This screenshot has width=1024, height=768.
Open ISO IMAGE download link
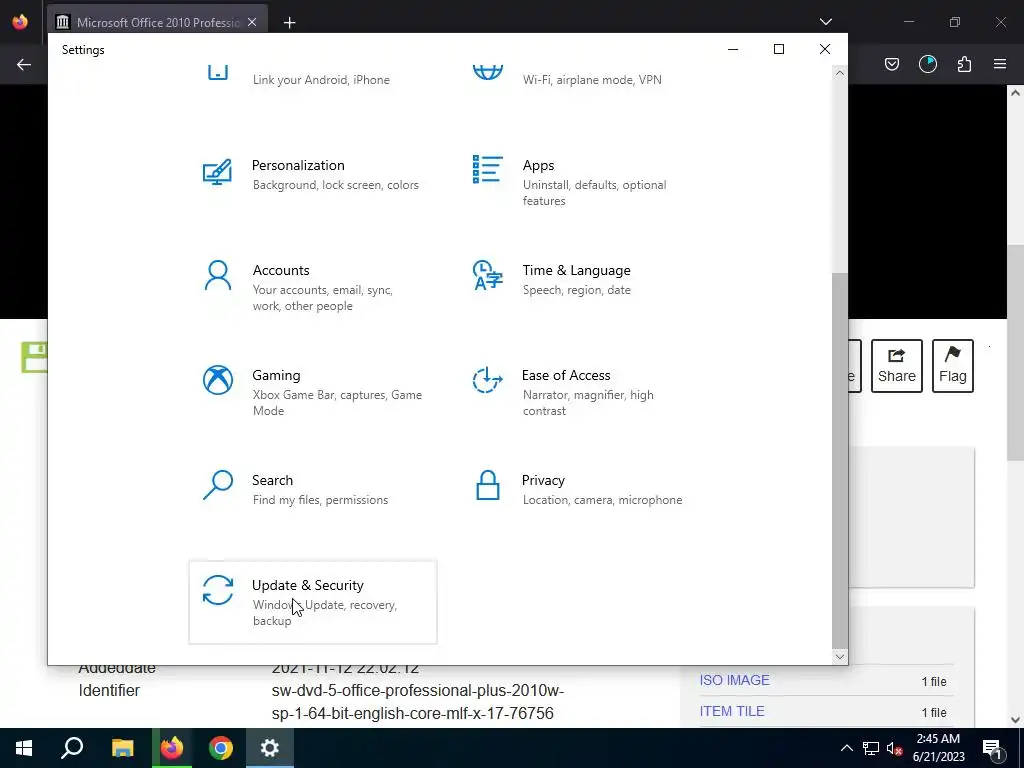click(x=735, y=680)
